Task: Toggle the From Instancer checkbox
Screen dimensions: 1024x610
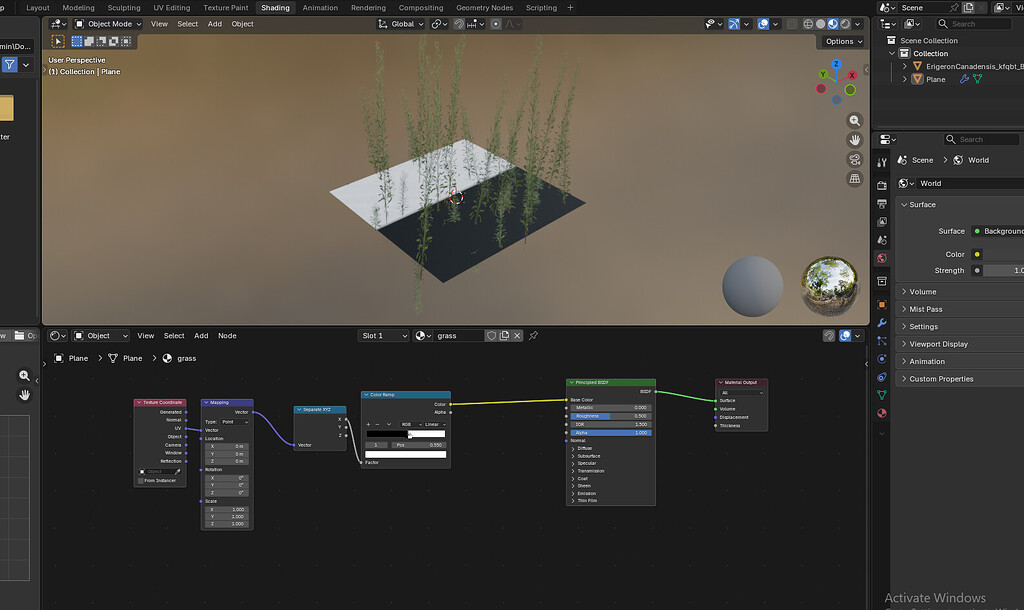Action: pos(140,481)
